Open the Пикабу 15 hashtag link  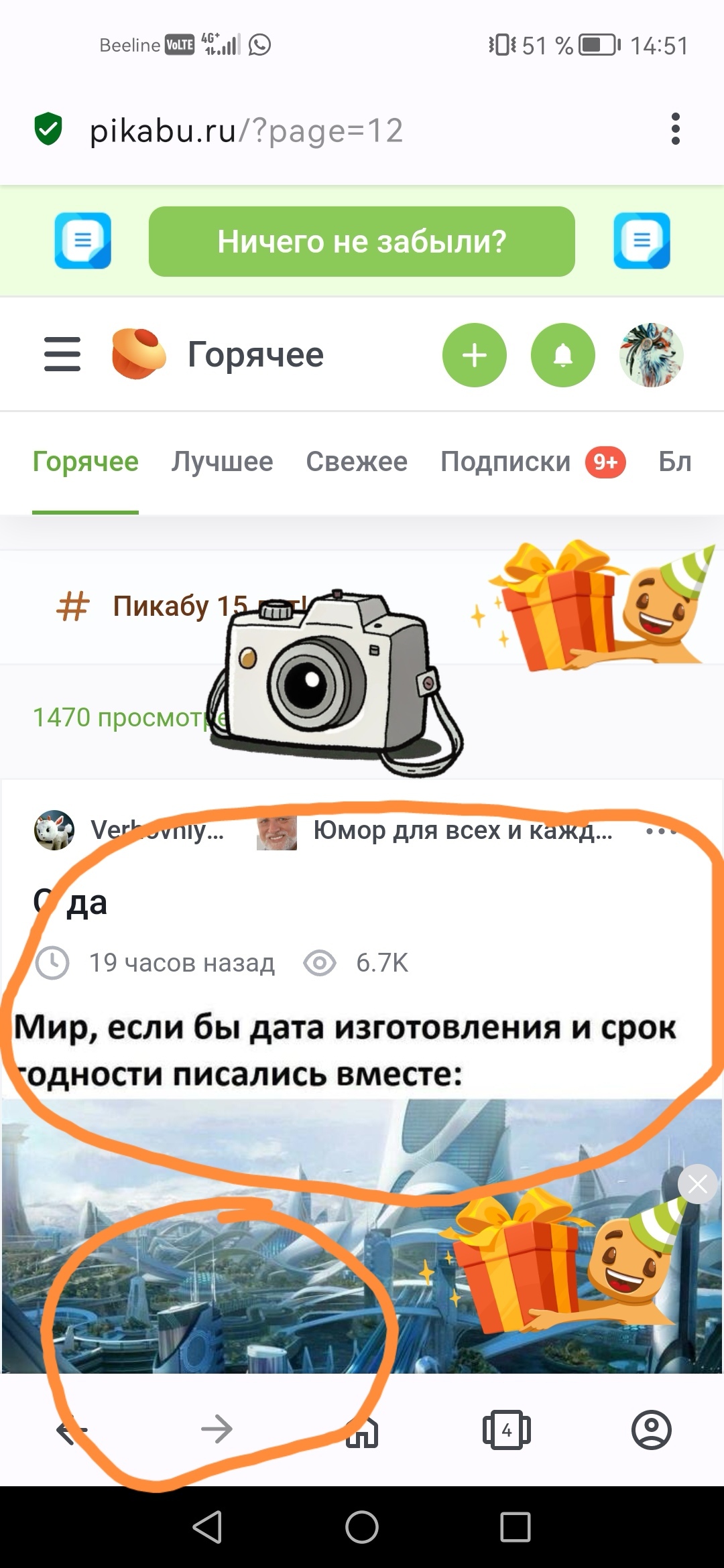pyautogui.click(x=181, y=606)
